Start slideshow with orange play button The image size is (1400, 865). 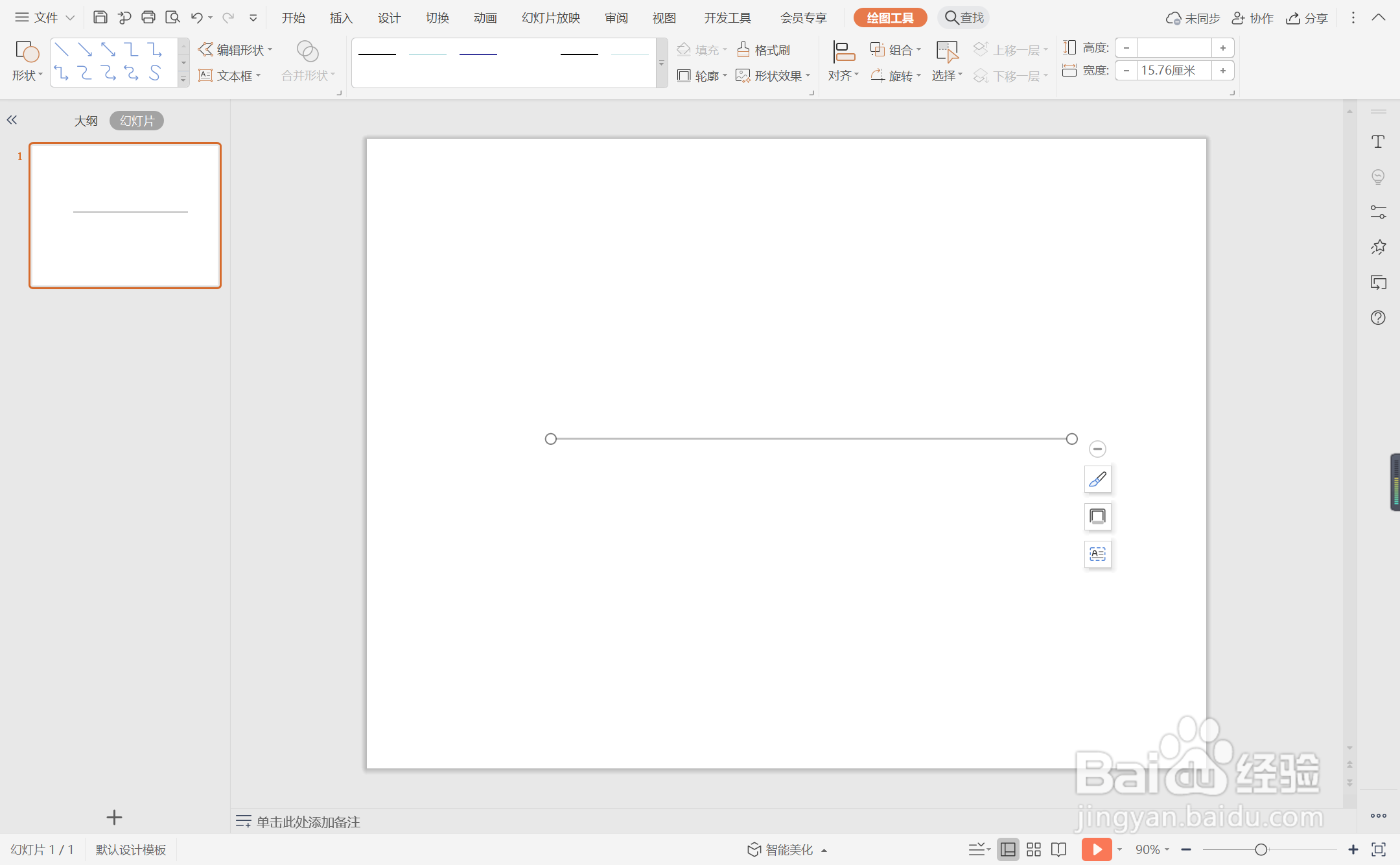tap(1096, 849)
